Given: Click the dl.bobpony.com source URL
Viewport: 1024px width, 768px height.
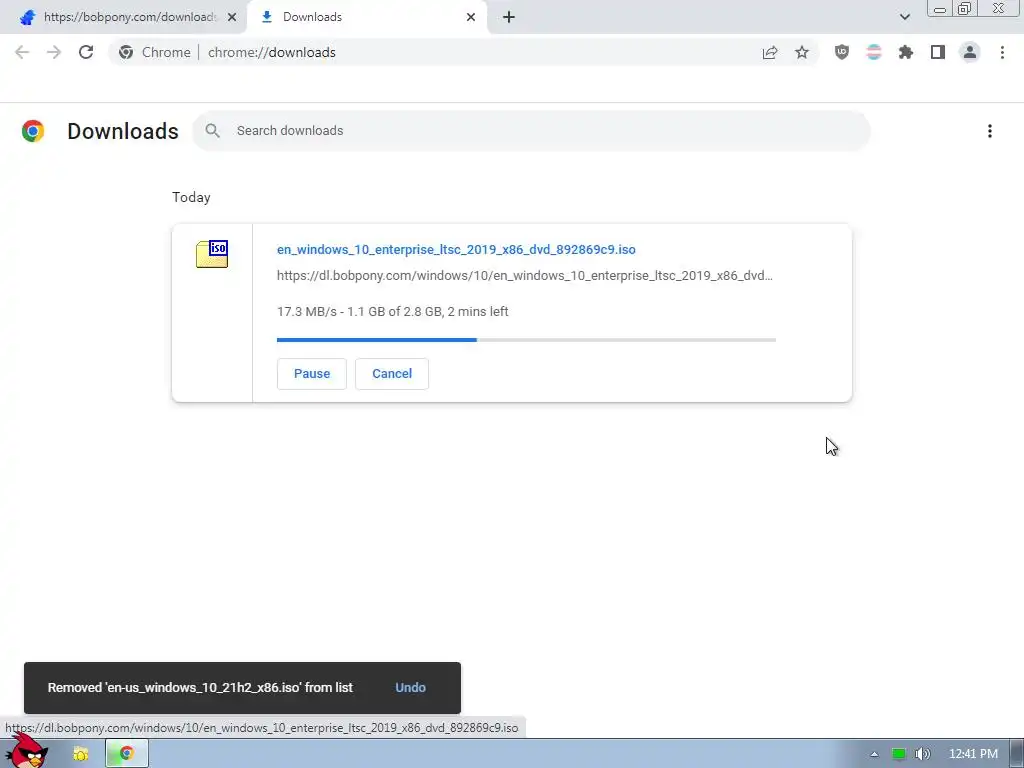Looking at the screenshot, I should [524, 276].
